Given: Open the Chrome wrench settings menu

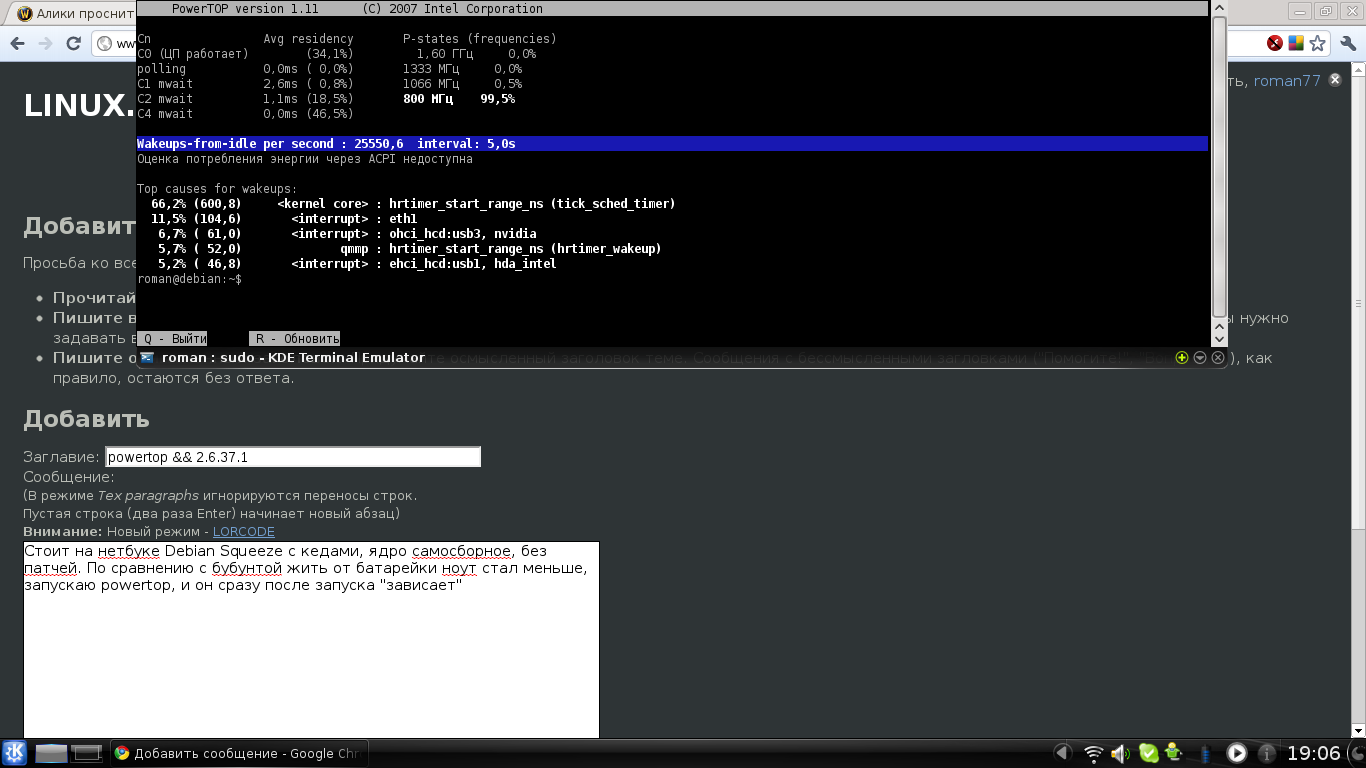Looking at the screenshot, I should 1347,44.
